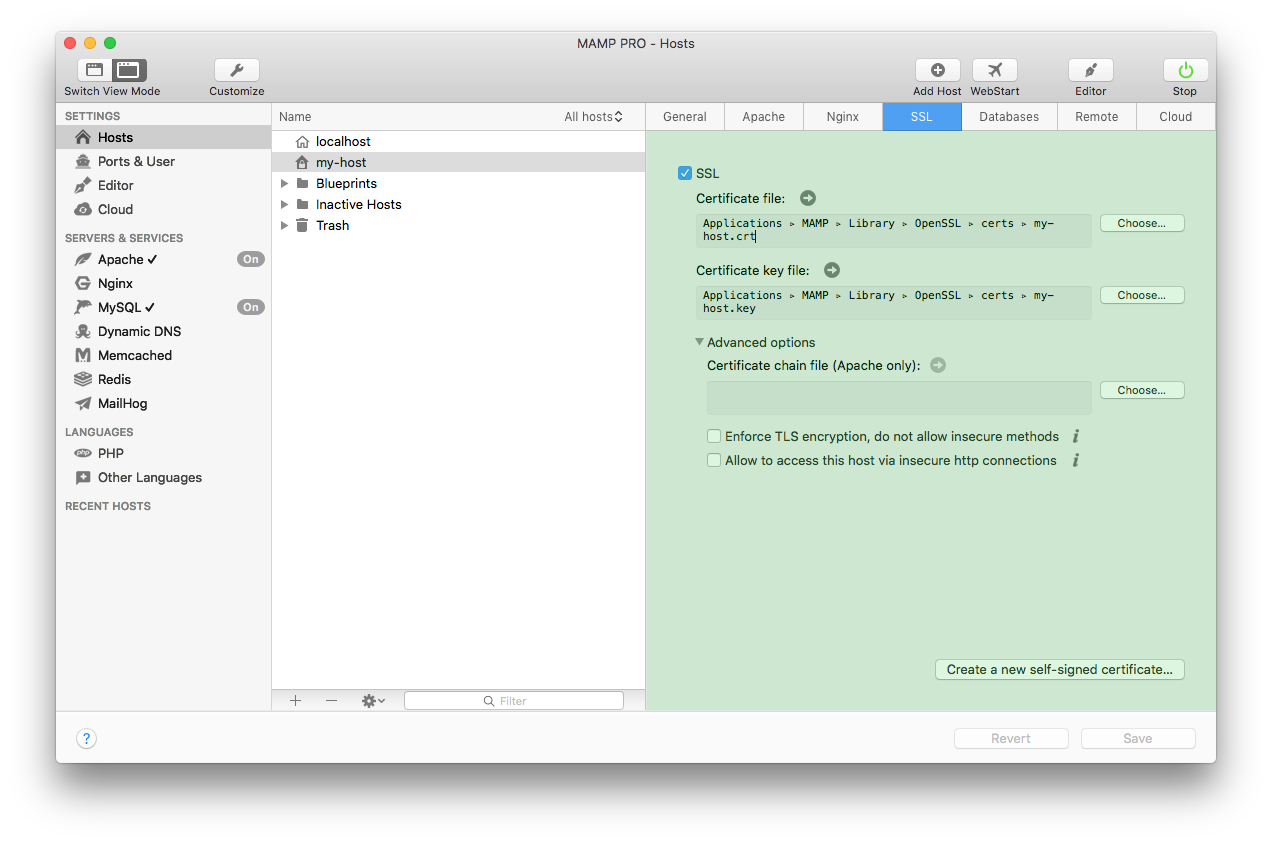Click the arrow icon beside Certificate file

pos(808,198)
